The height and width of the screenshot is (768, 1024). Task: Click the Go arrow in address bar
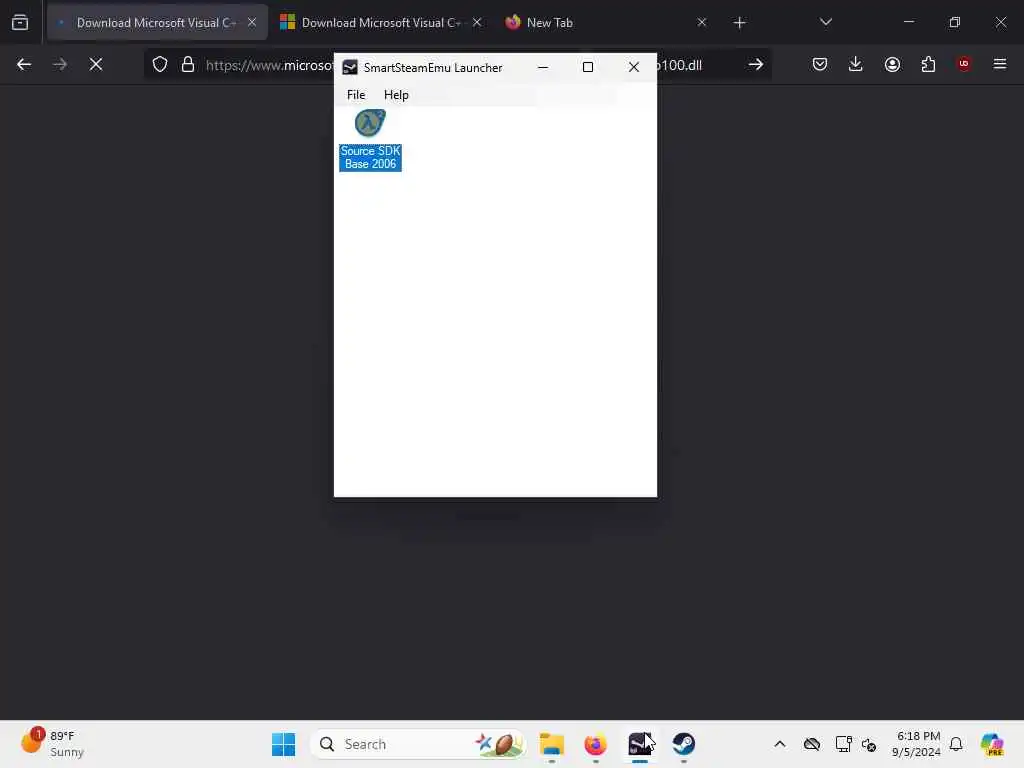click(x=756, y=65)
